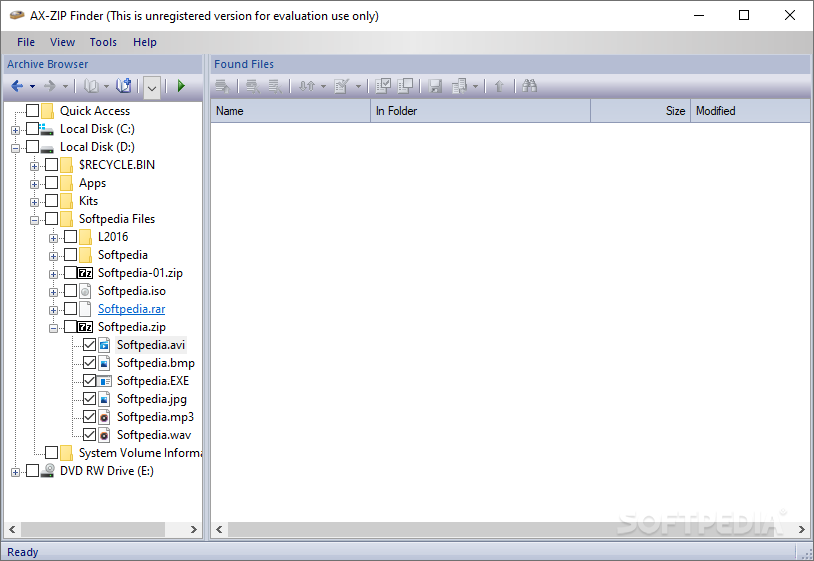This screenshot has height=561, width=814.
Task: Open the Tools menu
Action: click(x=103, y=42)
